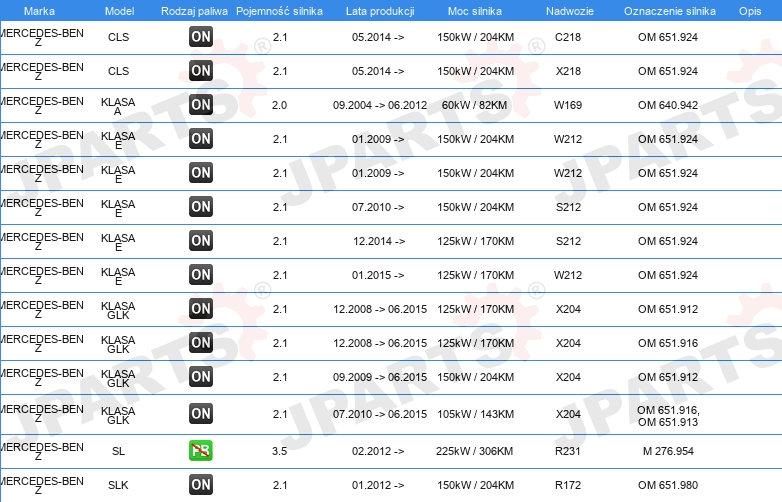Click ON icon in GLK OM 651.916 170KM row
Image resolution: width=782 pixels, height=502 pixels.
click(201, 343)
